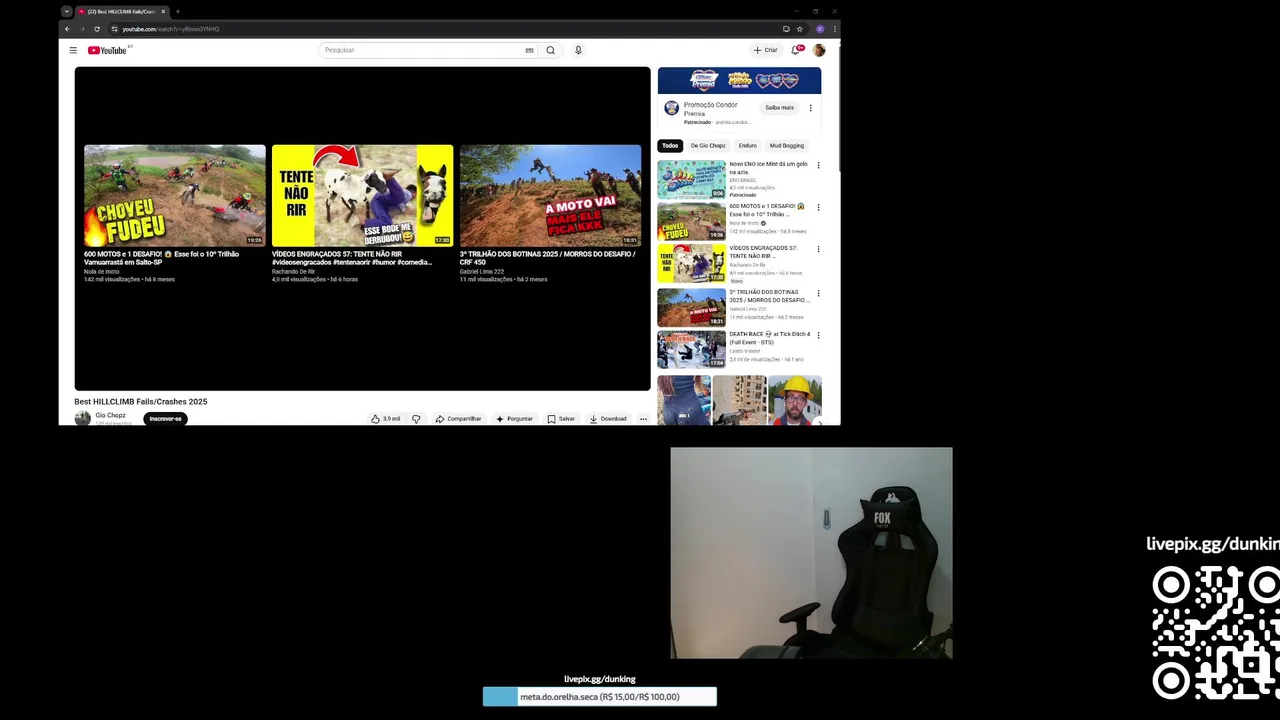Open options for VÍDEOS ENGRAÇADOS 57 sidebar video

(818, 250)
